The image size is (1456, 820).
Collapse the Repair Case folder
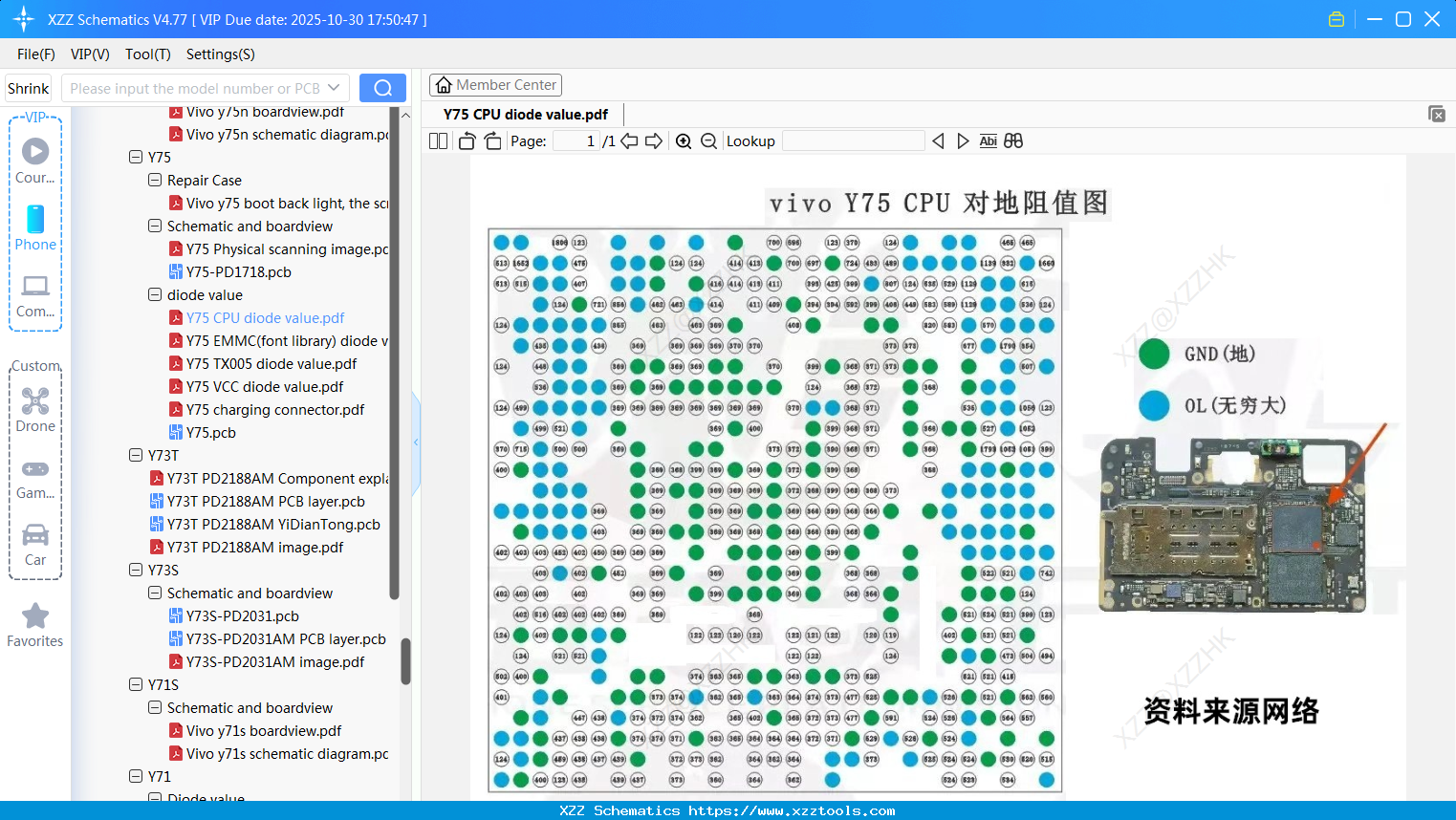155,180
